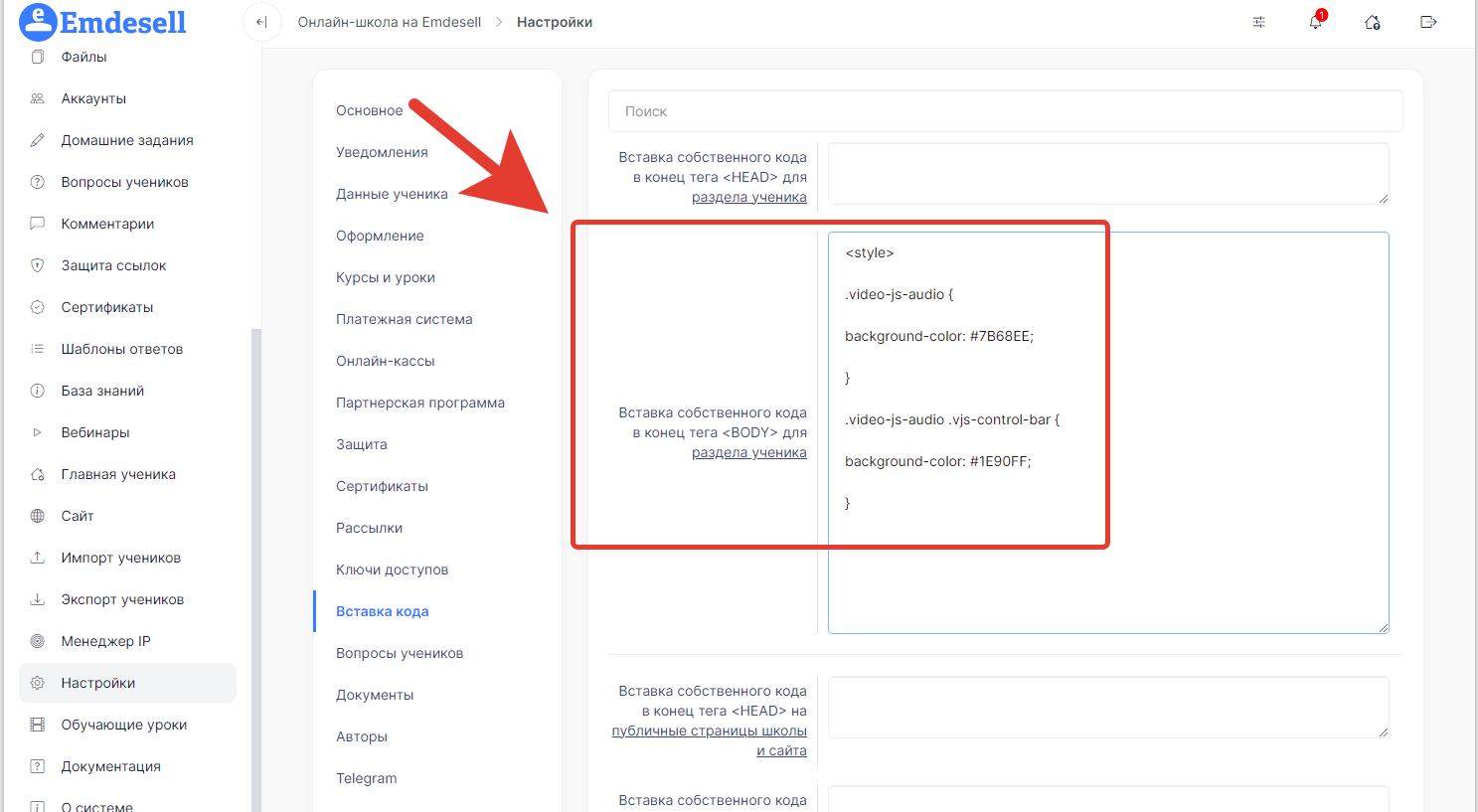Switch to Платежная система settings tab
The width and height of the screenshot is (1478, 812).
[x=404, y=319]
